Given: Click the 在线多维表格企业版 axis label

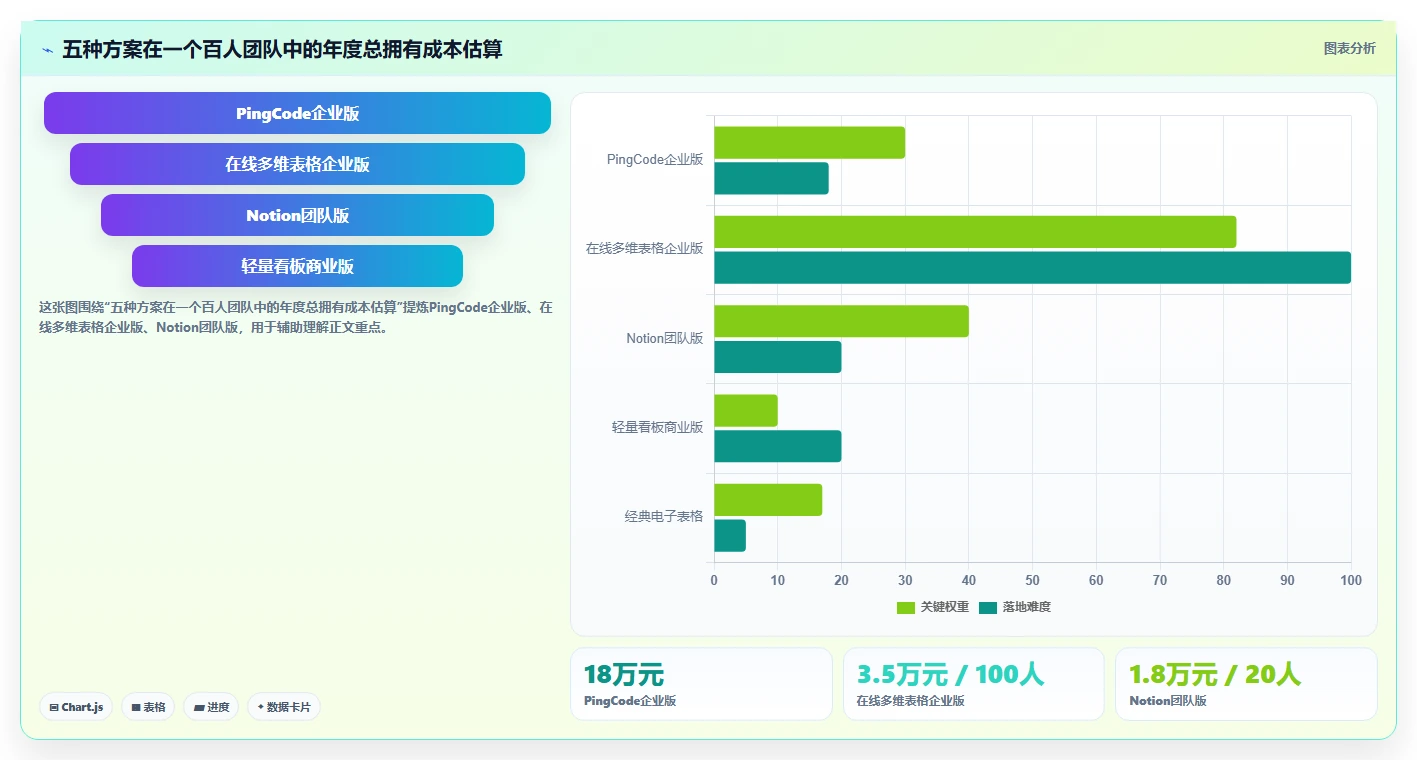Looking at the screenshot, I should [644, 249].
